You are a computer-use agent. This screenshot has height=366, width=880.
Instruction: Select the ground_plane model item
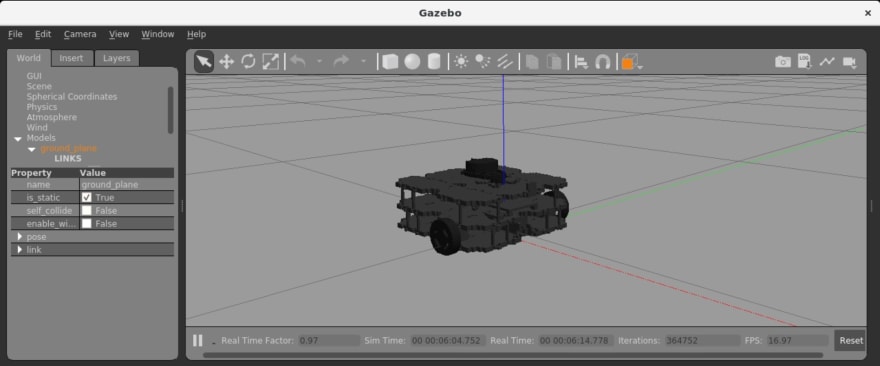click(x=68, y=148)
